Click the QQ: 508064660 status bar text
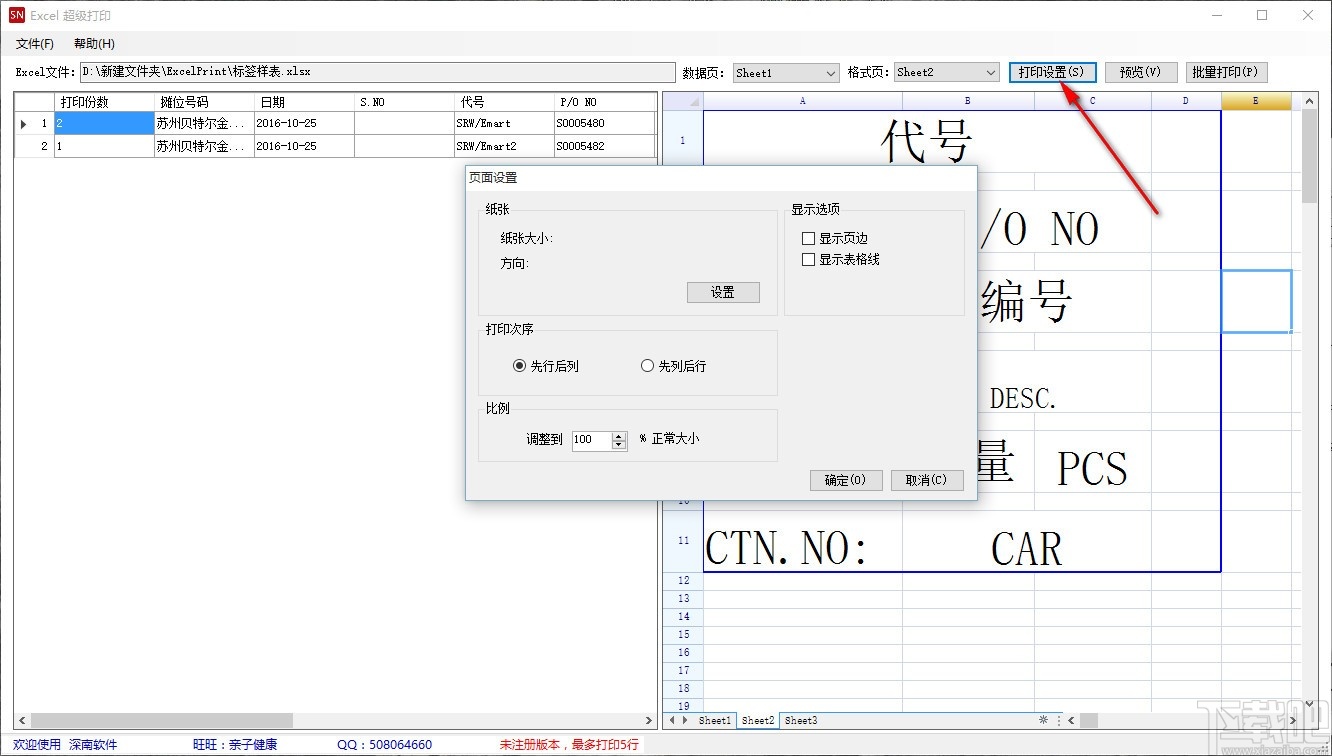The image size is (1332, 756). pos(384,745)
